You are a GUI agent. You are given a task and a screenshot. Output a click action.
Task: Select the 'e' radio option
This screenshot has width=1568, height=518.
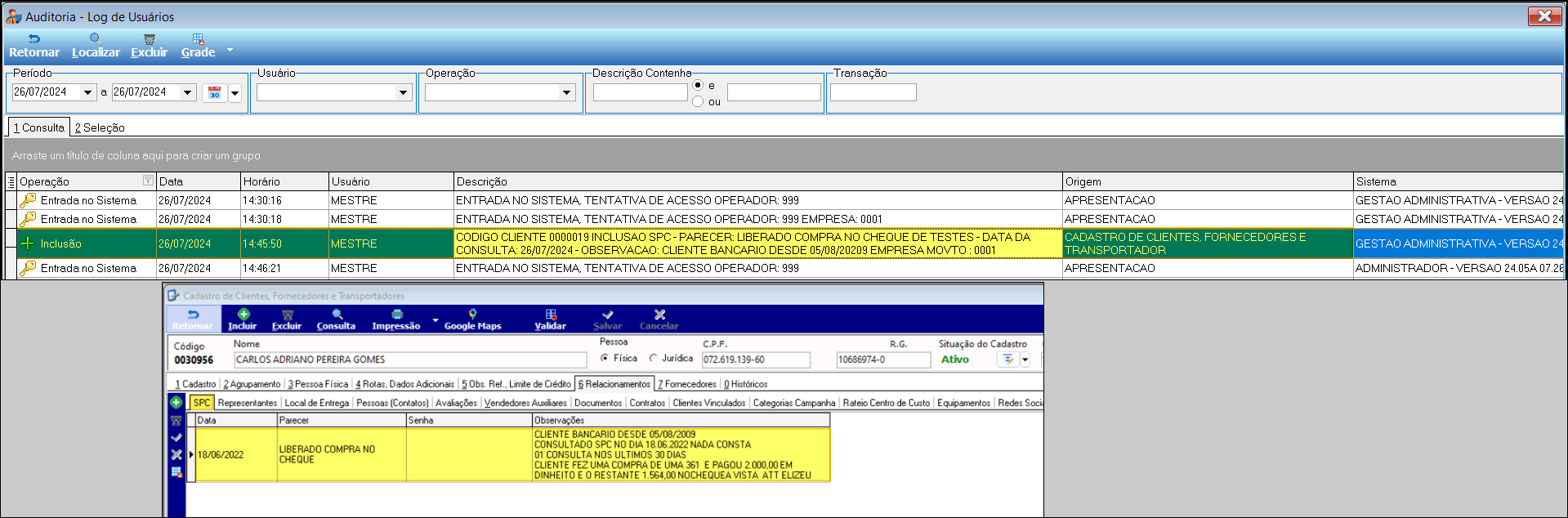698,85
